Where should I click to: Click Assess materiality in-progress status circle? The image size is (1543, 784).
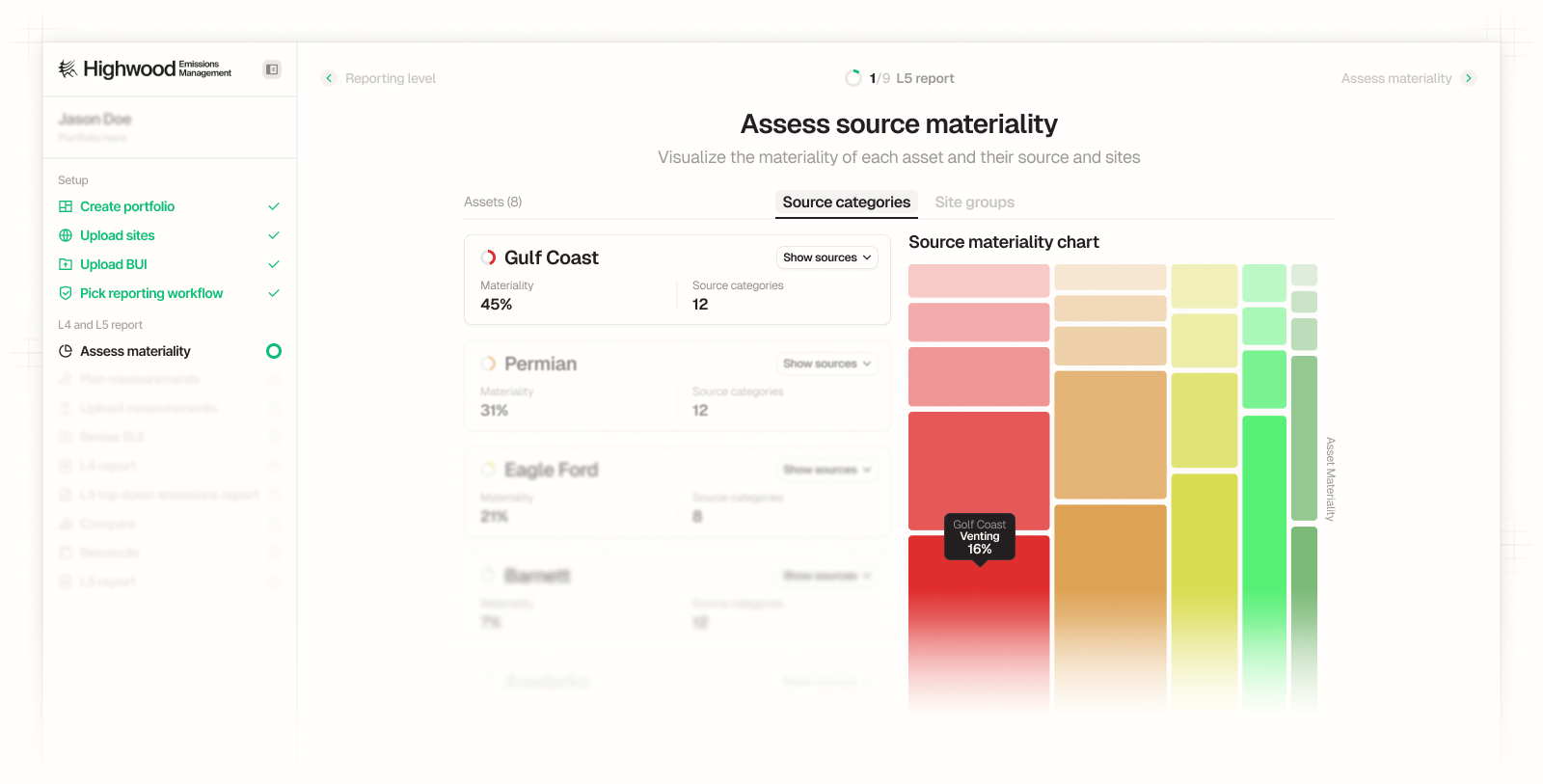point(274,351)
